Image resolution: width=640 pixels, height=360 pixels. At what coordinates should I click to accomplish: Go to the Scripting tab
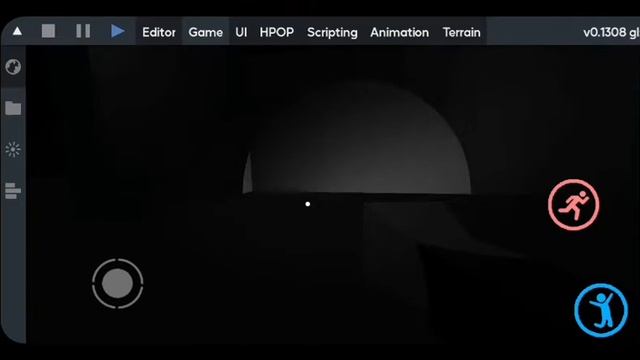[x=332, y=32]
